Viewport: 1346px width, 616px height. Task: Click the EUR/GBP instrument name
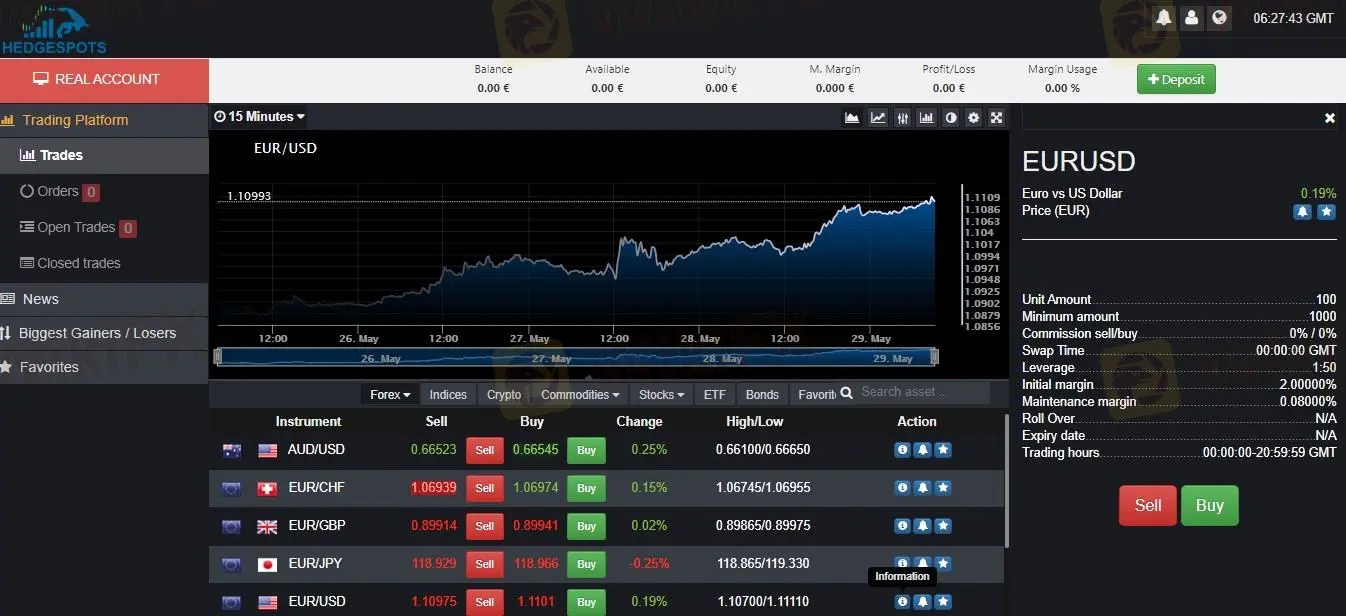(316, 525)
